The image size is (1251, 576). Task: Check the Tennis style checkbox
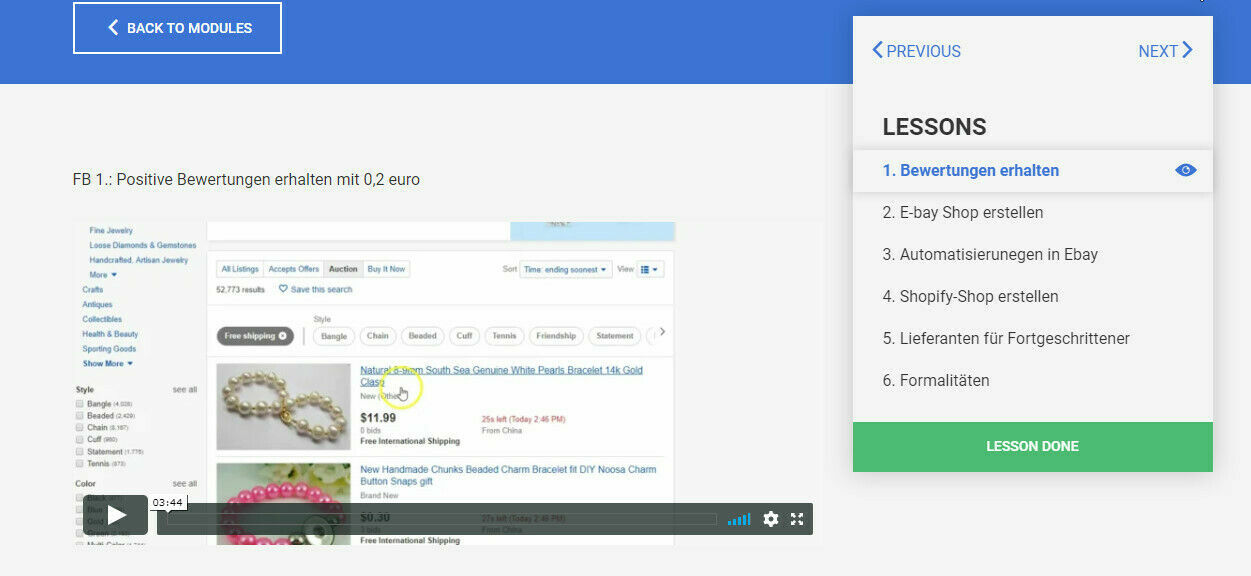click(80, 464)
